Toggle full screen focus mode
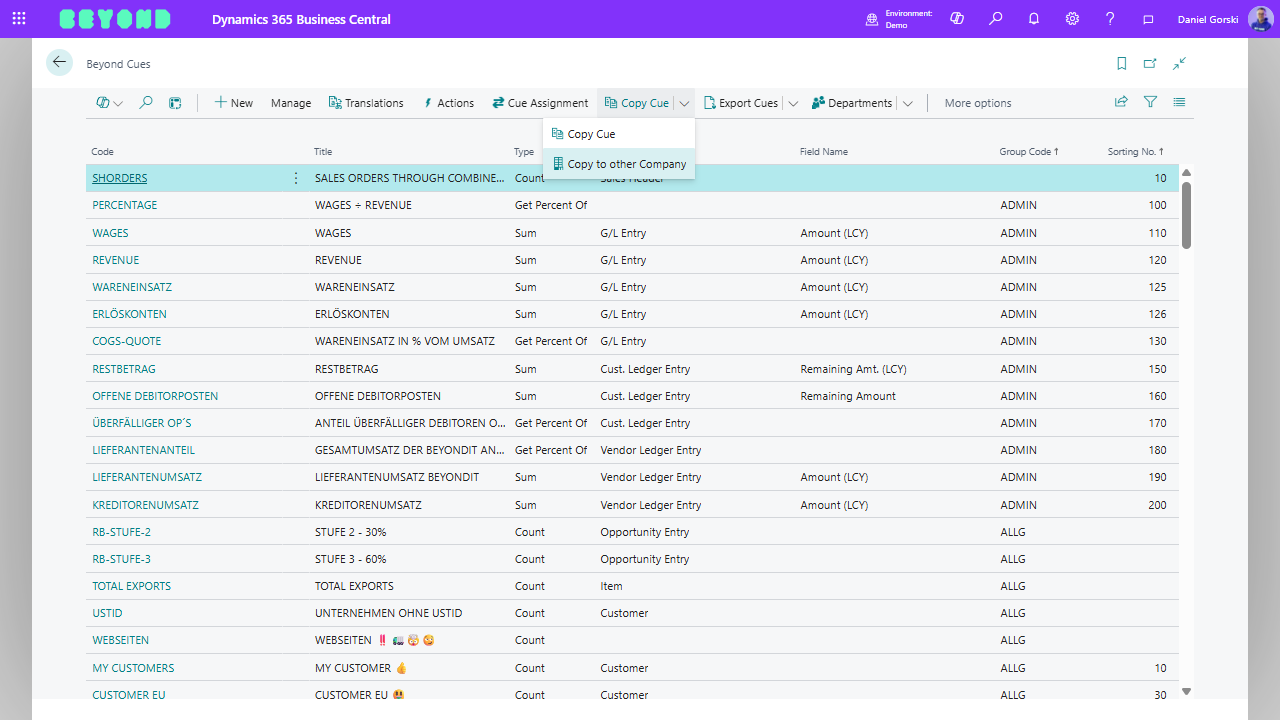This screenshot has width=1280, height=720. (1180, 62)
